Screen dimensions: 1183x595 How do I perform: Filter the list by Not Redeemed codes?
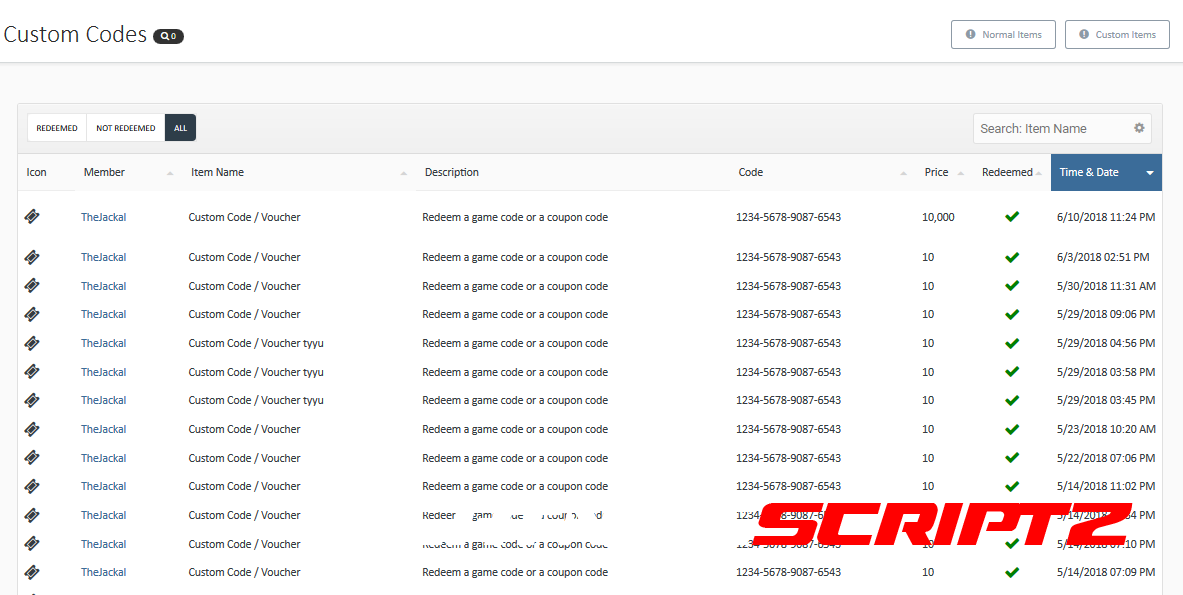pyautogui.click(x=126, y=128)
